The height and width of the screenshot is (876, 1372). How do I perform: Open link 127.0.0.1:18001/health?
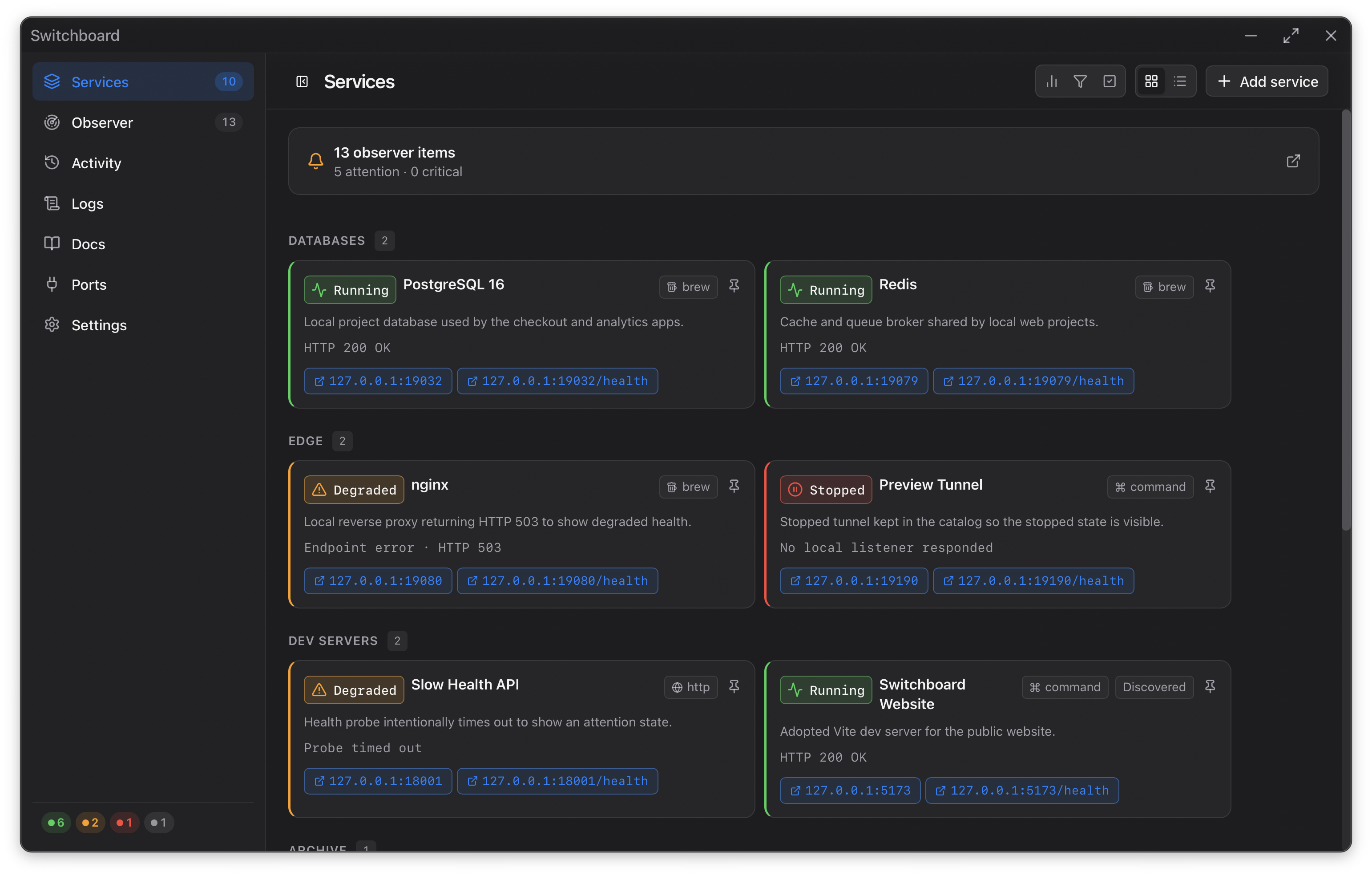click(557, 781)
